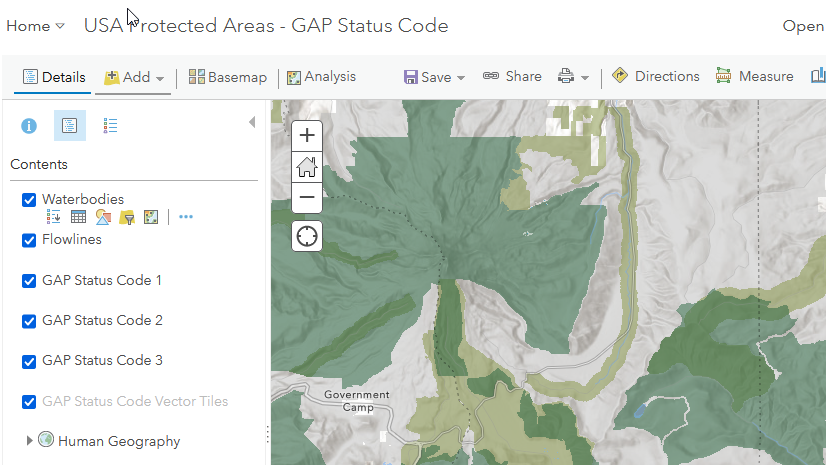The image size is (826, 465).
Task: Open Change Style for Waterbodies
Action: [103, 216]
